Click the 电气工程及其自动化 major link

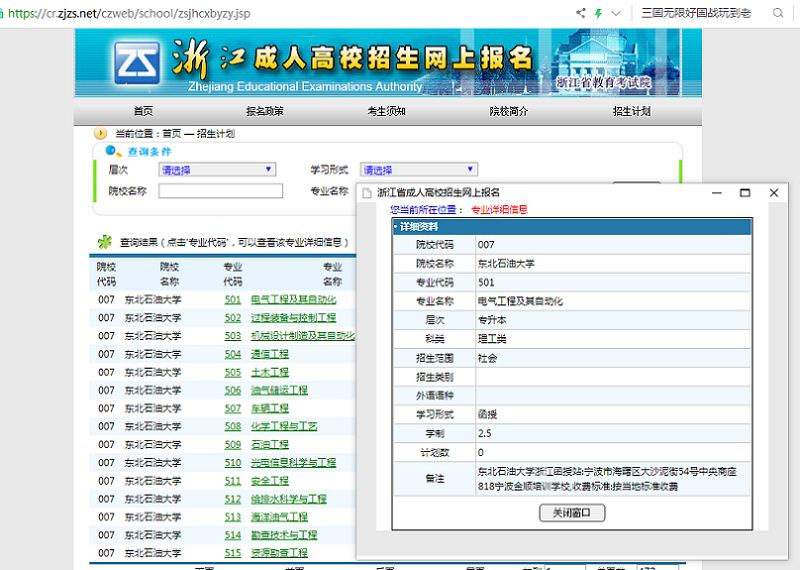point(293,300)
